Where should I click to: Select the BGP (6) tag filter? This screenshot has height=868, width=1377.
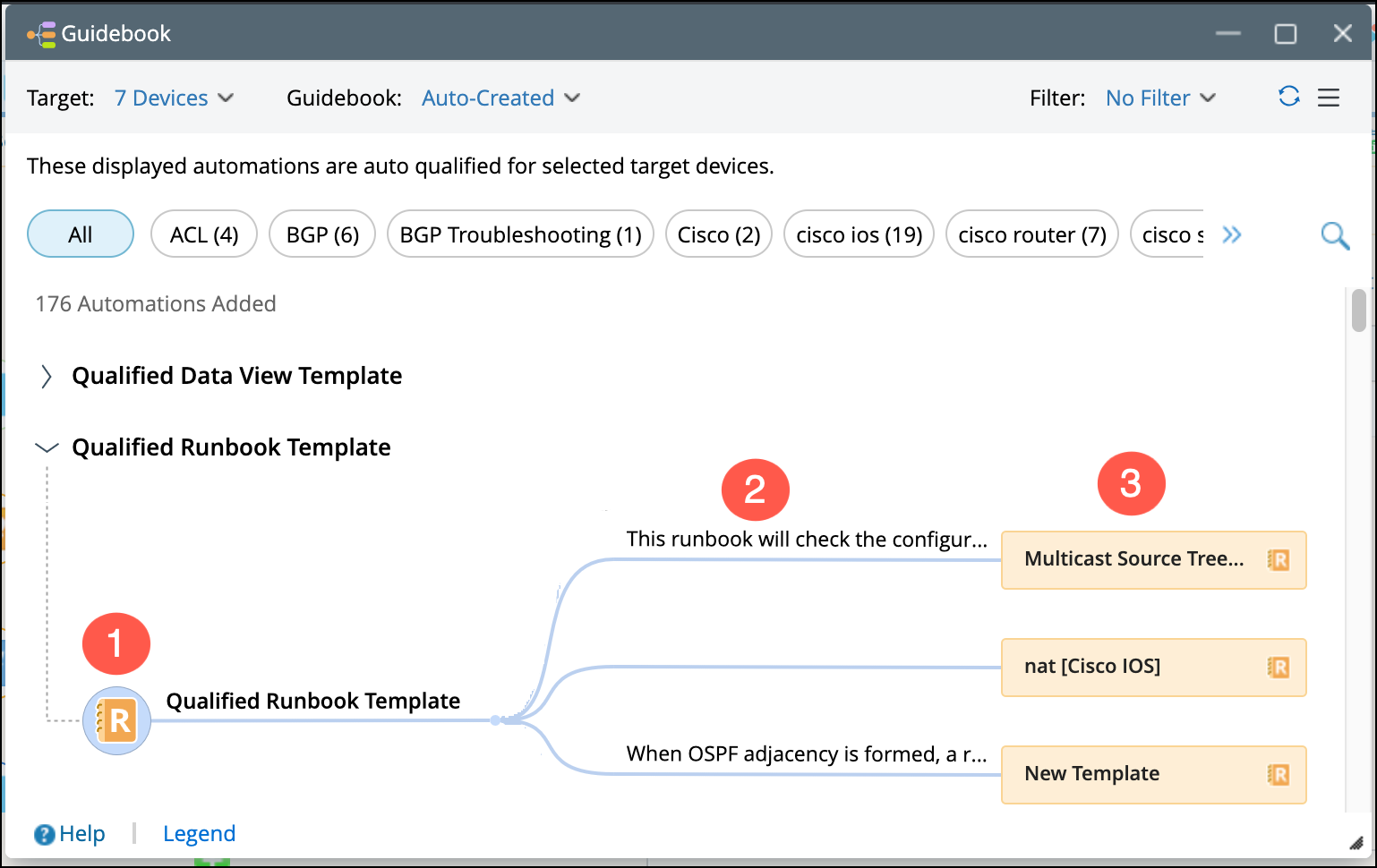coord(322,234)
